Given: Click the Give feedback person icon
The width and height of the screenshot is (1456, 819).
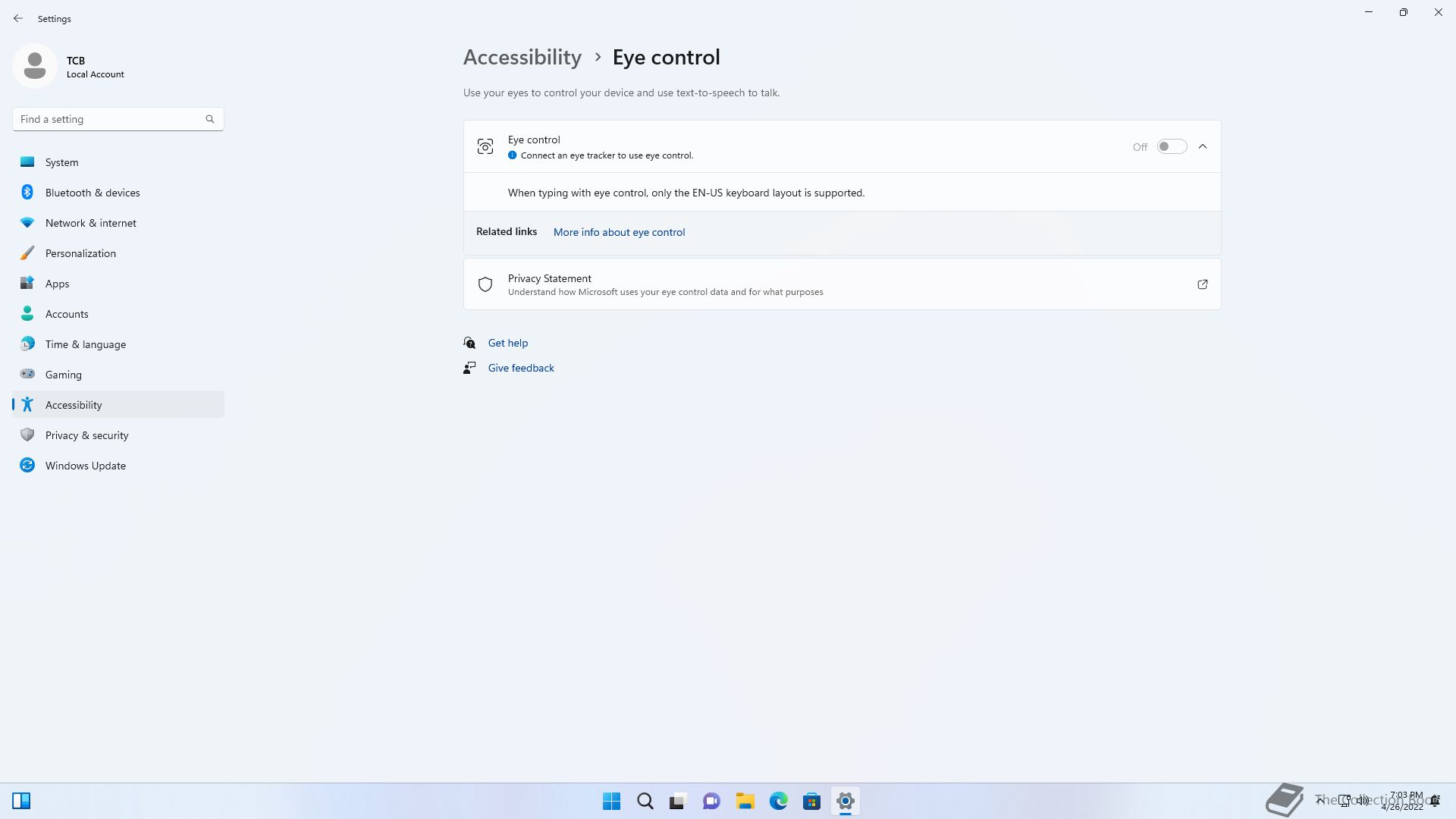Looking at the screenshot, I should point(469,368).
